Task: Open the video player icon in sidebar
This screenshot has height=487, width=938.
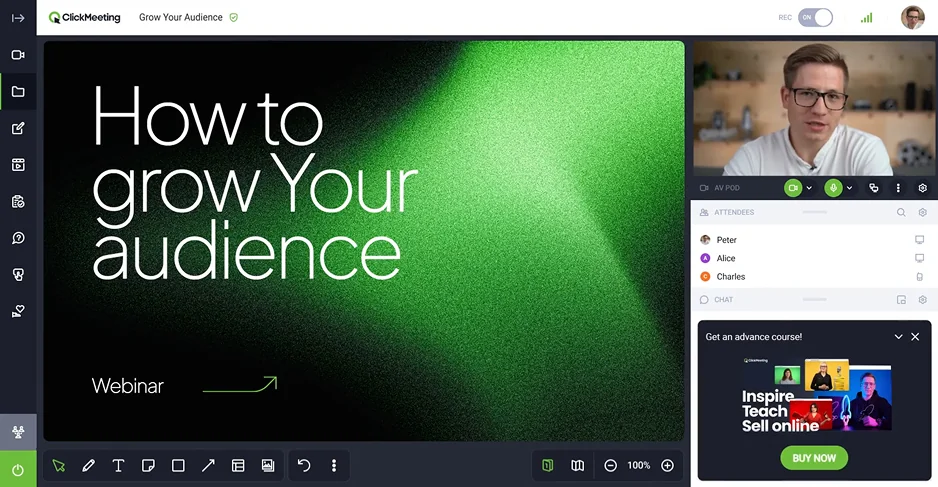Action: [18, 165]
